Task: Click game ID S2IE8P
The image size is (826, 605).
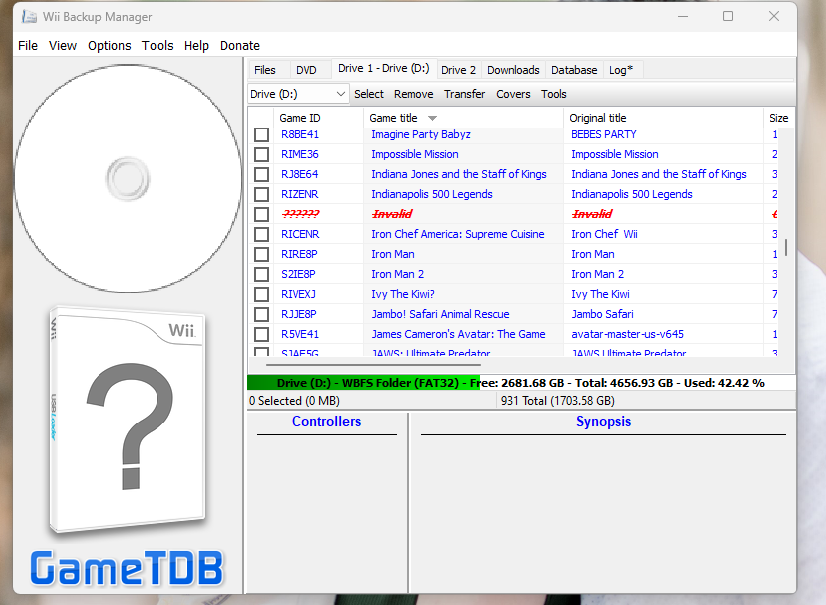Action: [x=298, y=275]
